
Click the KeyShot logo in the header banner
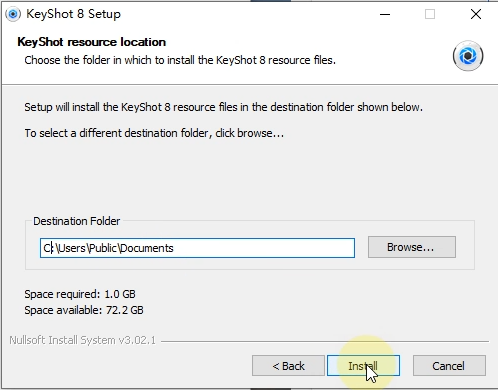click(x=468, y=56)
